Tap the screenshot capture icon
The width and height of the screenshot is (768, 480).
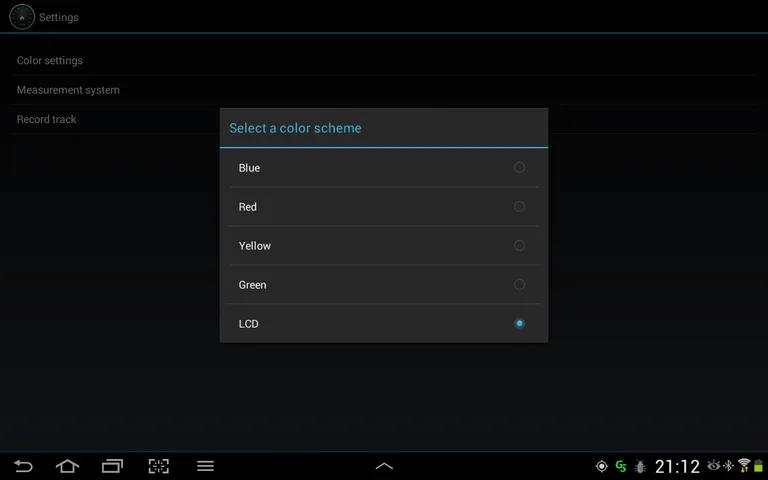[159, 466]
